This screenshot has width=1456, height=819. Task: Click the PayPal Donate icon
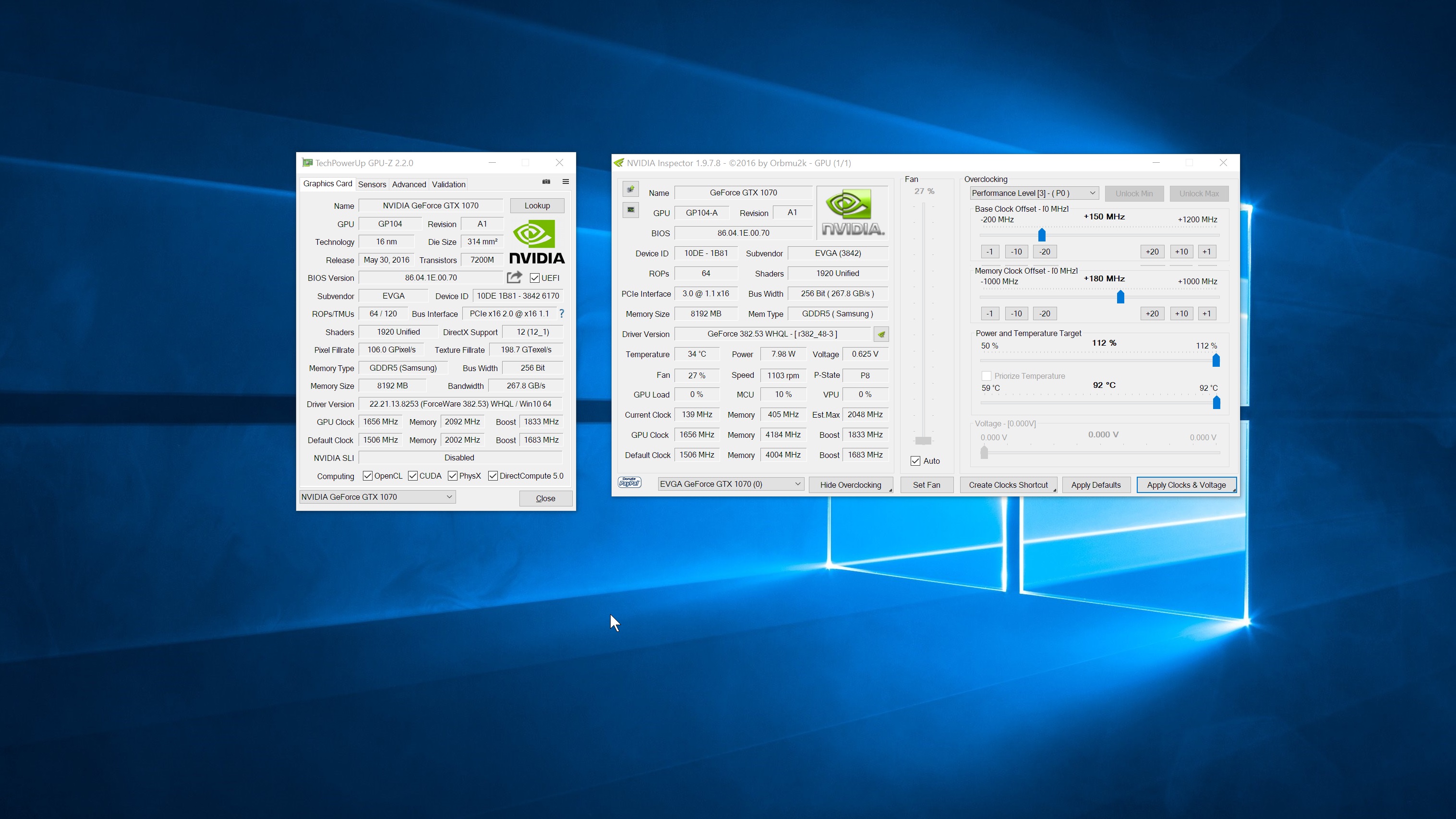[x=630, y=482]
